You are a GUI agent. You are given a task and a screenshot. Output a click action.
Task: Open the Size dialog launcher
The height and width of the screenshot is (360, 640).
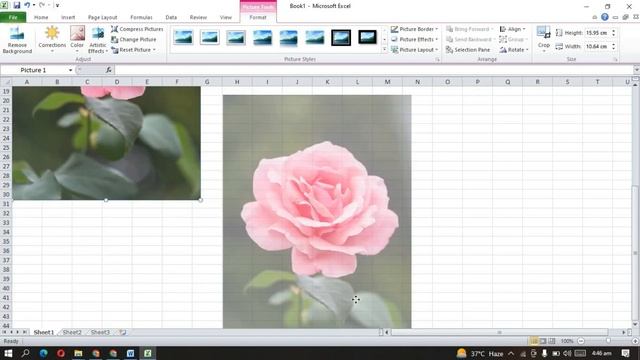[615, 60]
